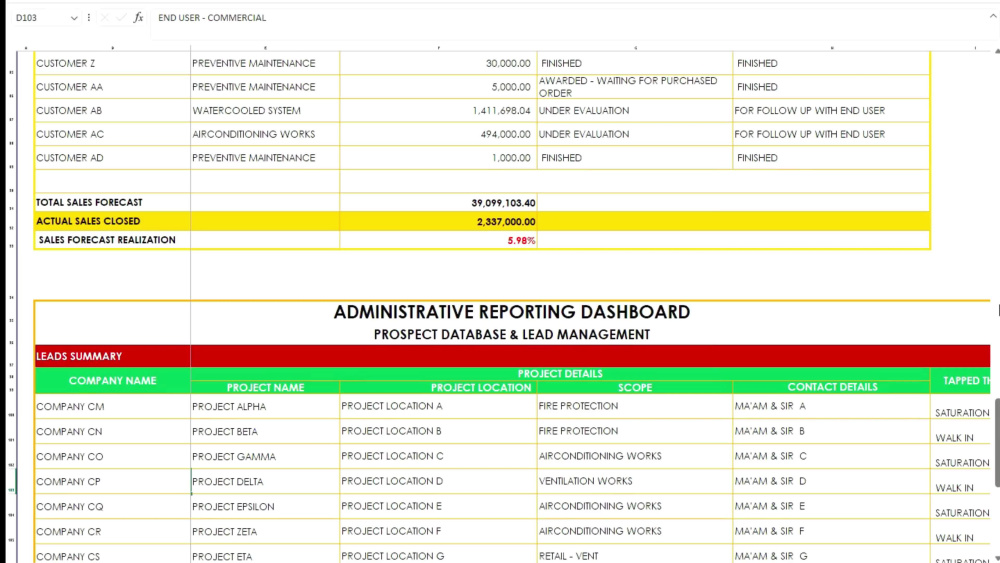Click the formula bar options dots icon
The image size is (1000, 563).
pos(89,18)
